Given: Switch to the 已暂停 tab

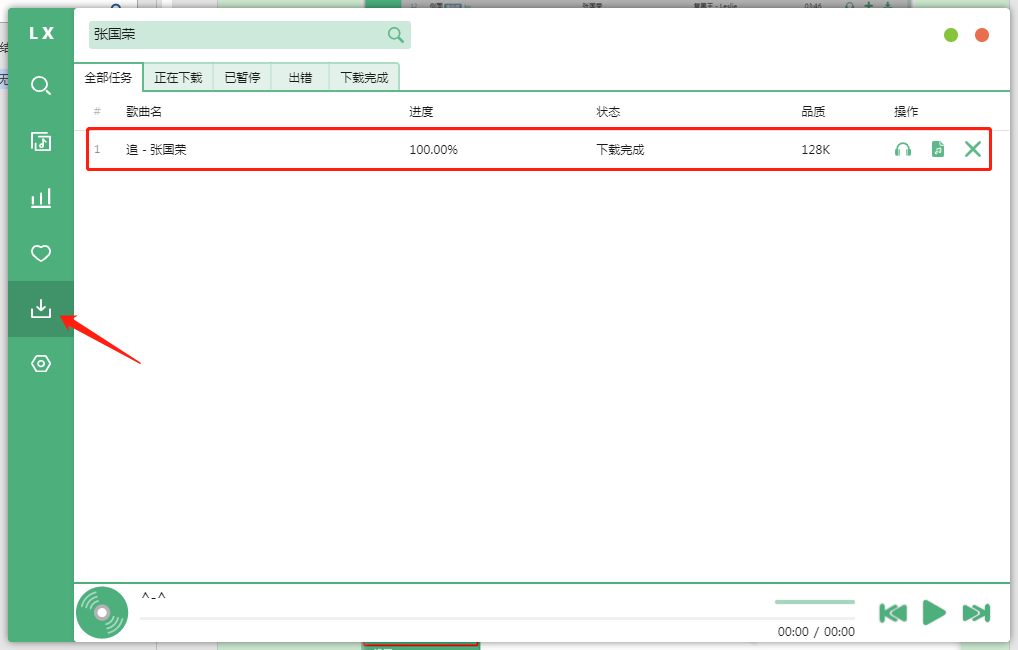Looking at the screenshot, I should click(x=241, y=76).
